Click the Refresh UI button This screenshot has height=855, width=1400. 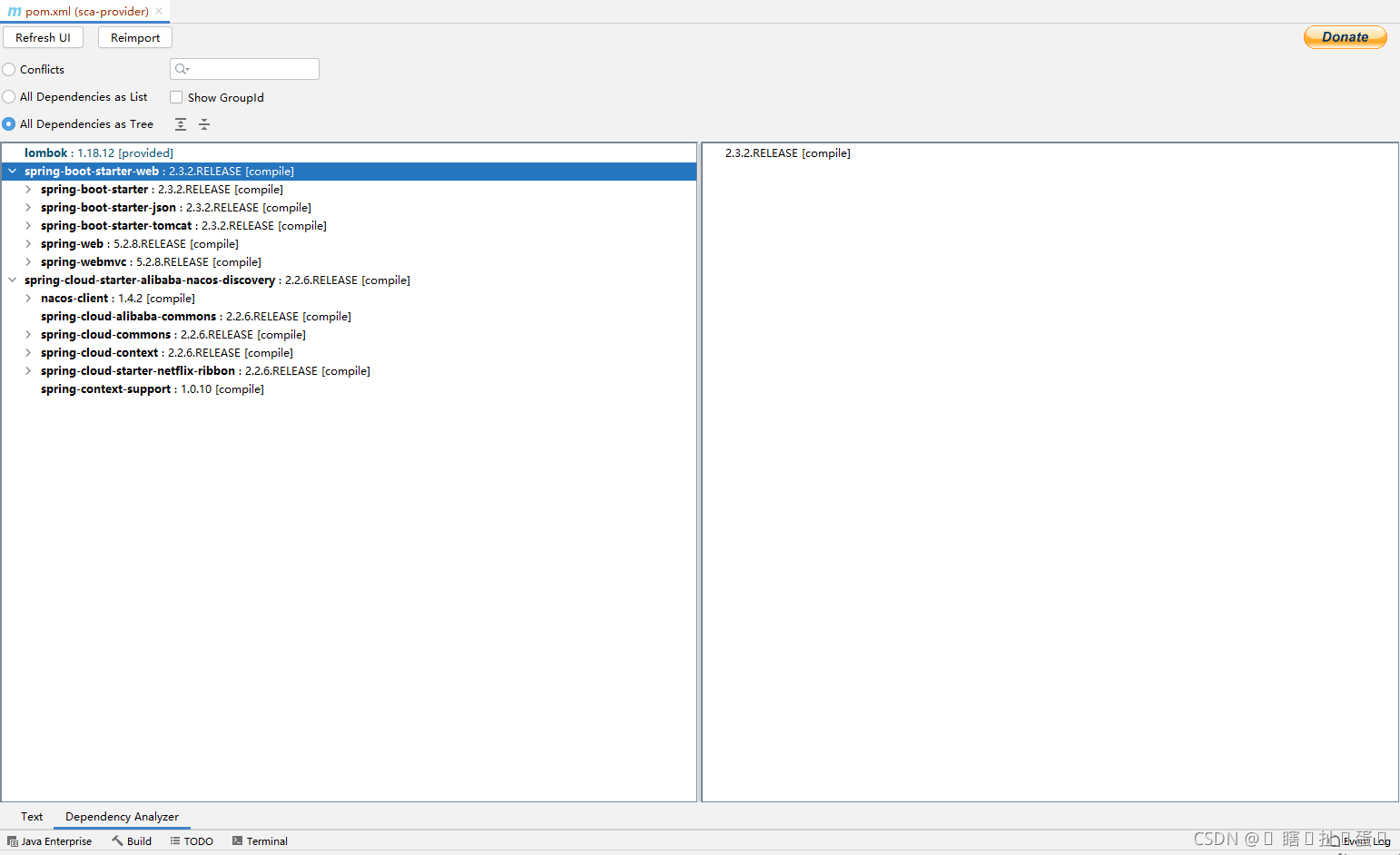[43, 37]
